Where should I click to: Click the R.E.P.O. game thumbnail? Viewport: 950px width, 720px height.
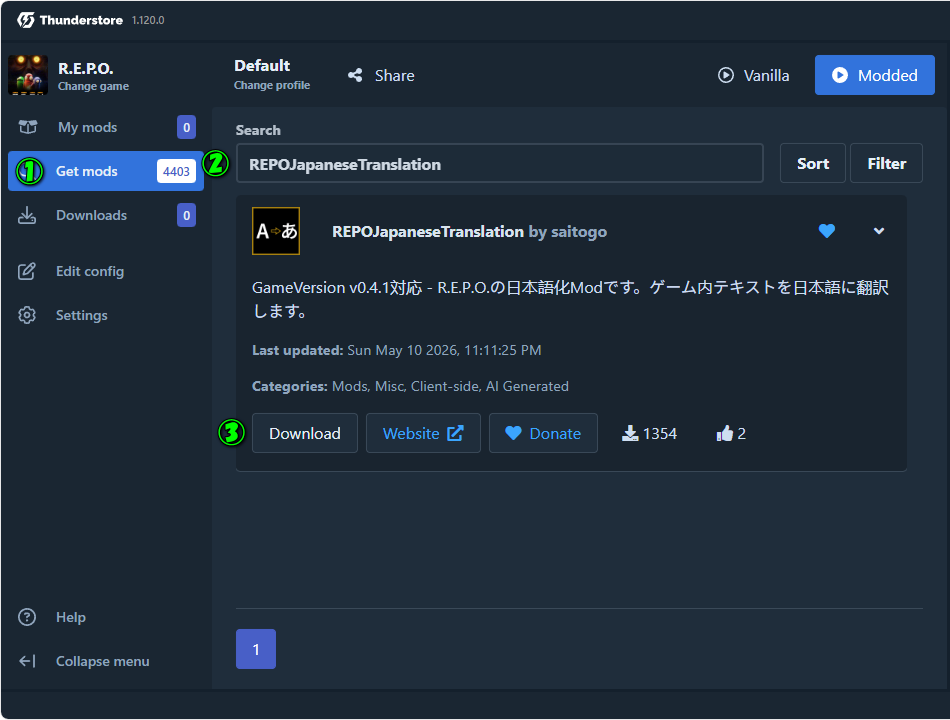pyautogui.click(x=28, y=75)
